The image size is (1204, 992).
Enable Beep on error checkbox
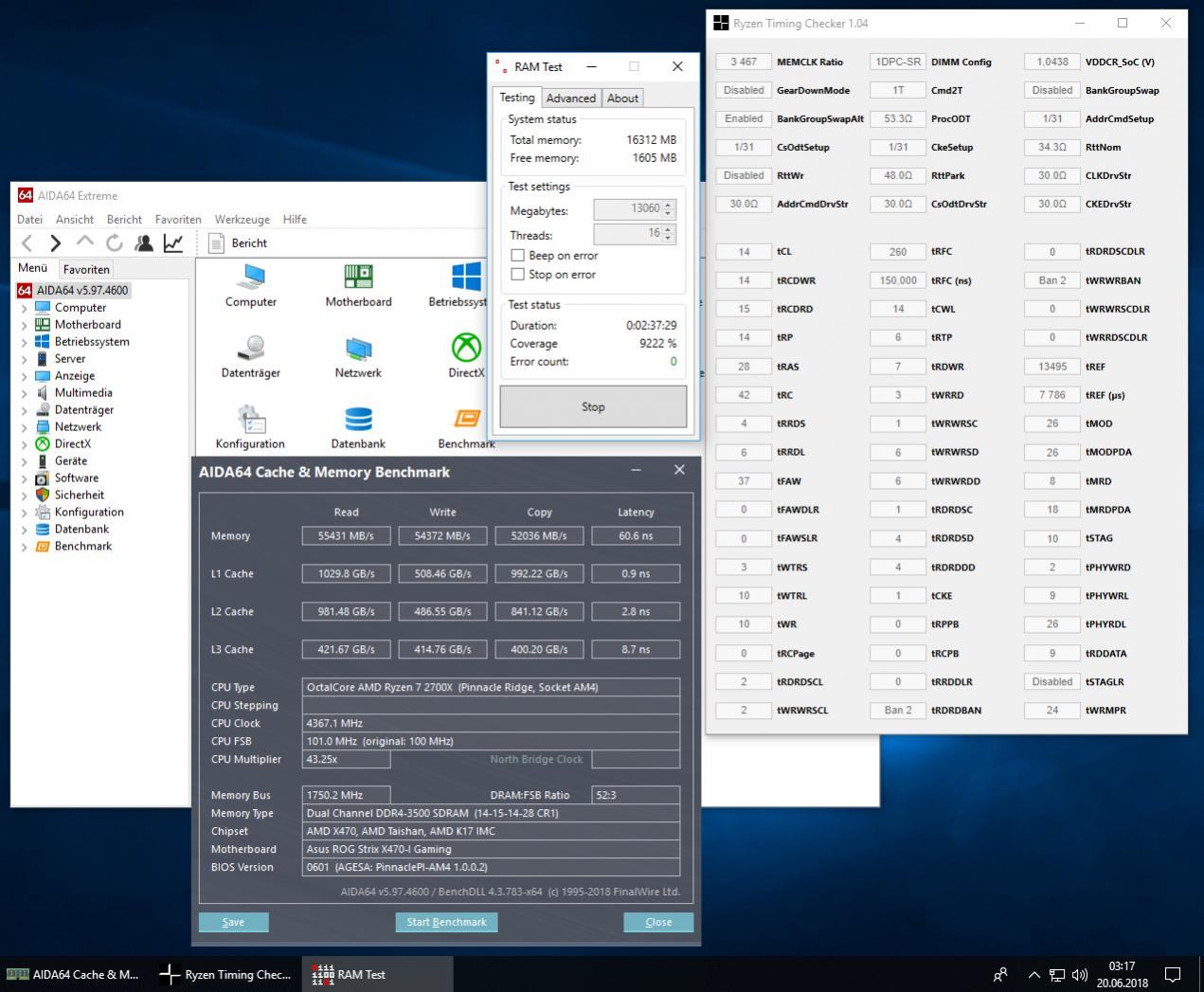pos(517,255)
